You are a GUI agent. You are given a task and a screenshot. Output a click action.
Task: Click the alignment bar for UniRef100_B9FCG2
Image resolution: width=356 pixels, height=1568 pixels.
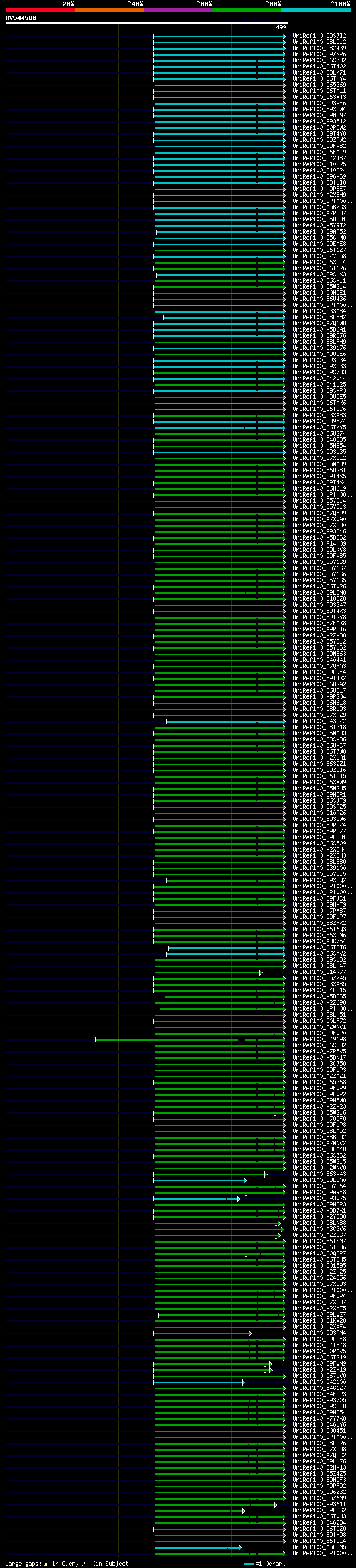tap(200, 1511)
